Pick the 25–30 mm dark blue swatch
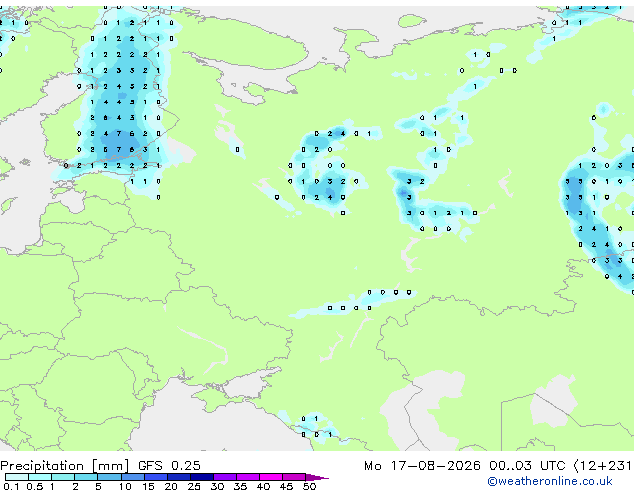634x490 pixels. 201,477
